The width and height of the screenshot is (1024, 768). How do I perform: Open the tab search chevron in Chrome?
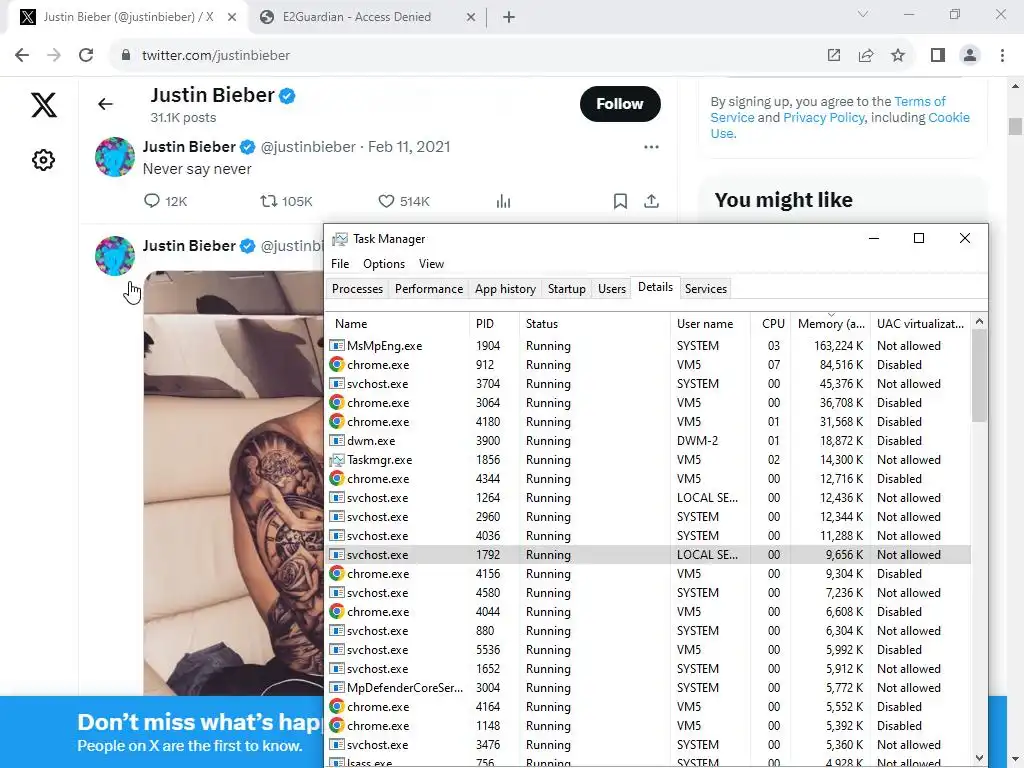point(863,14)
